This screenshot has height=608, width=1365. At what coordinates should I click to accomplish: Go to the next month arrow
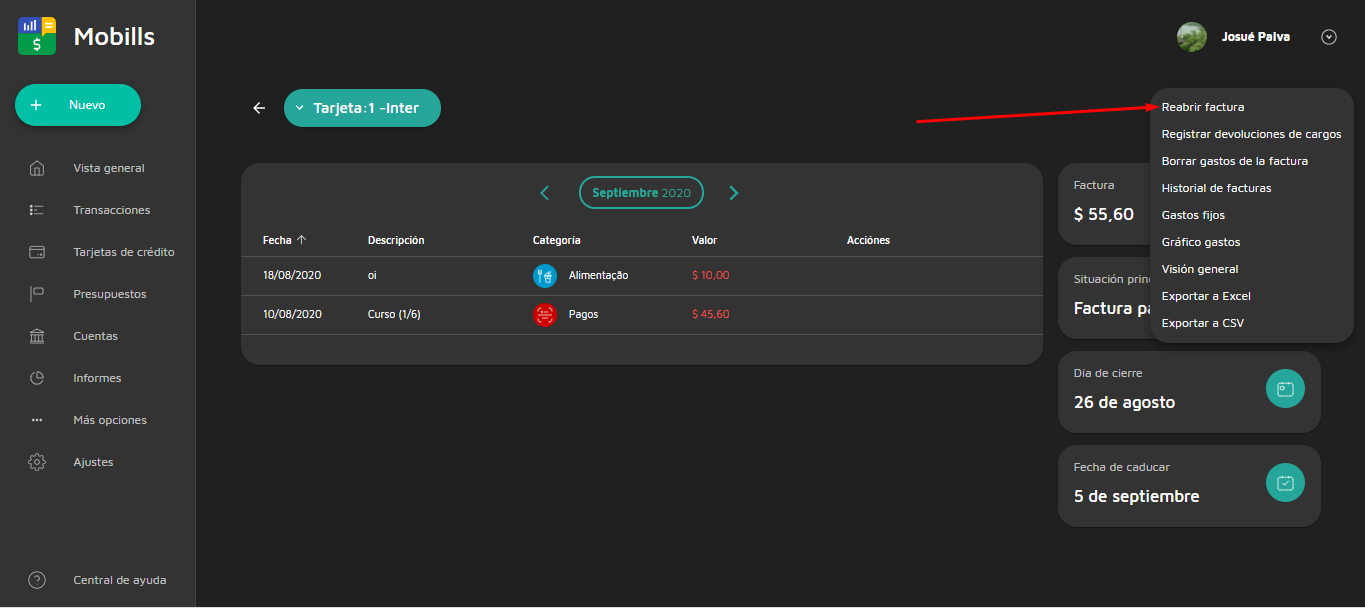733,193
